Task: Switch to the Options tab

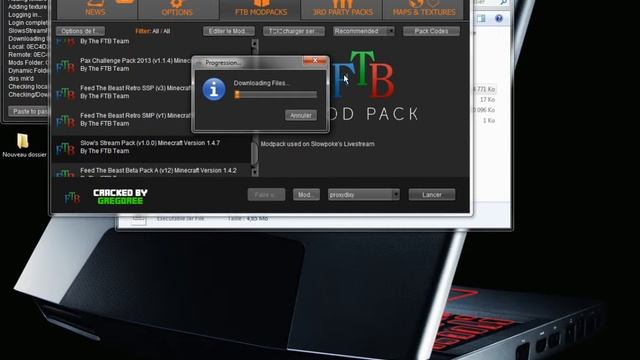Action: tap(178, 9)
